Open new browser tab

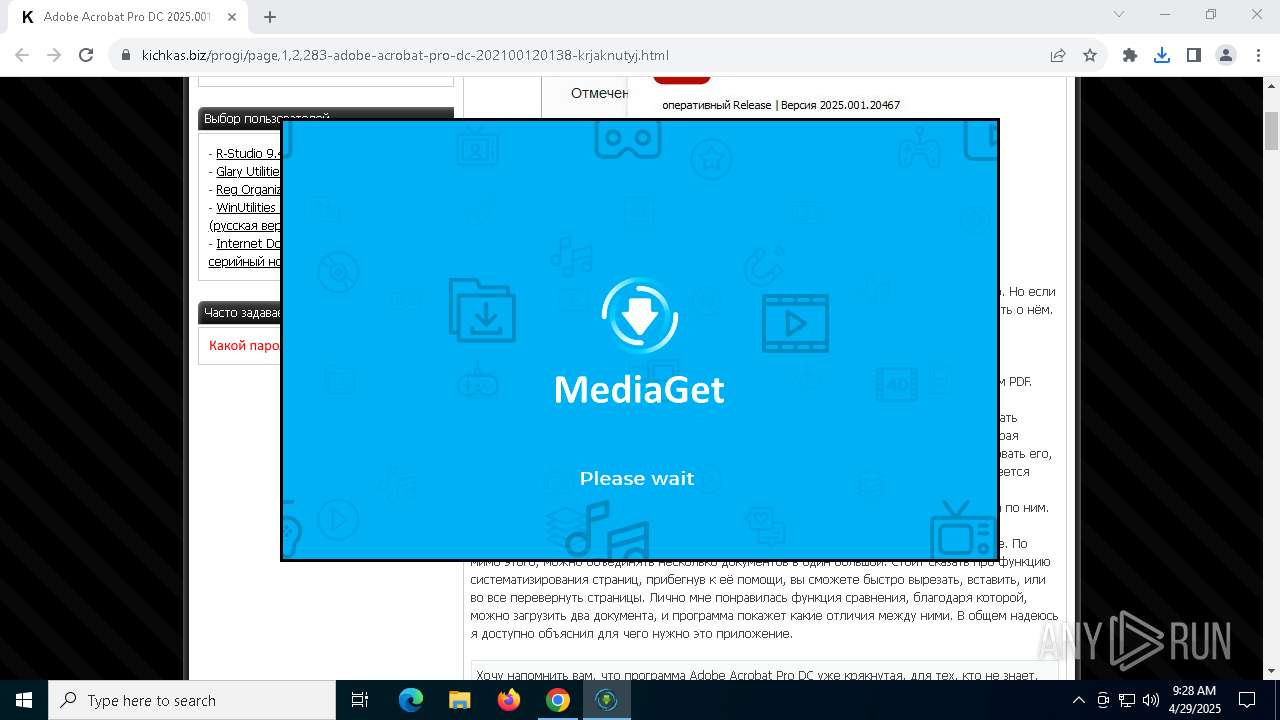point(270,16)
